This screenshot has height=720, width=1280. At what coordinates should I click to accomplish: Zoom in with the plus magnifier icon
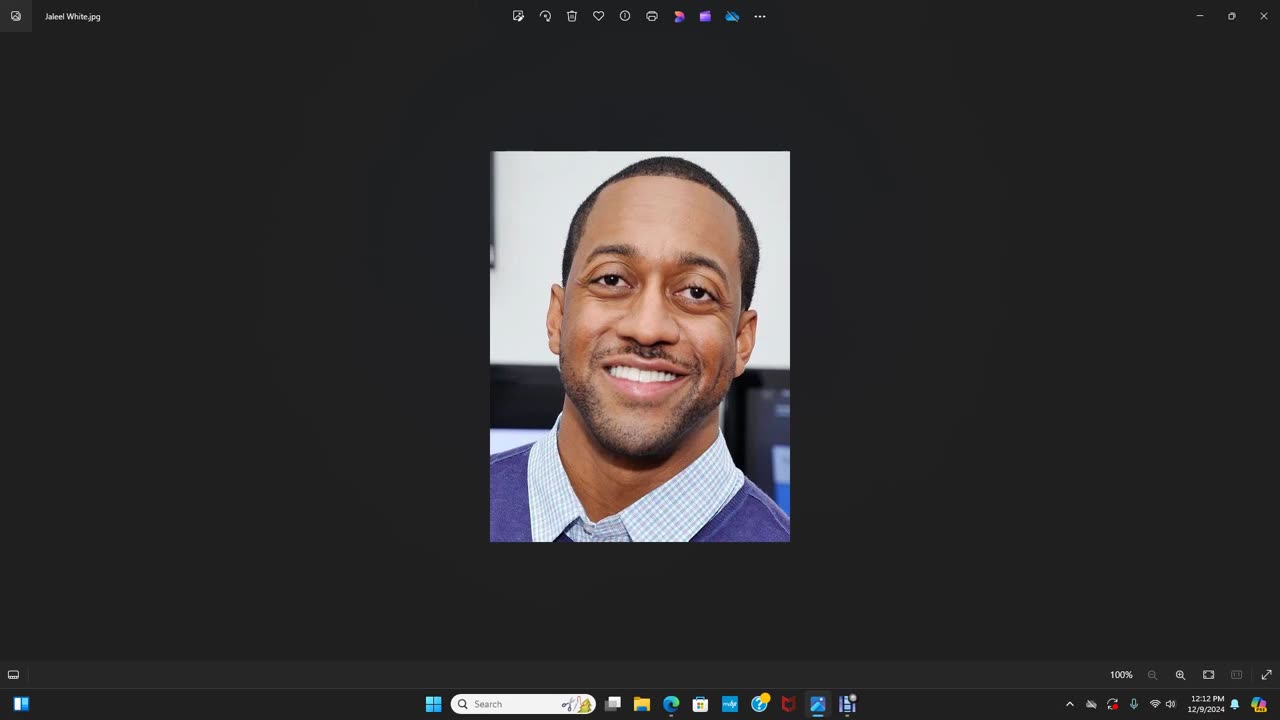[1180, 675]
